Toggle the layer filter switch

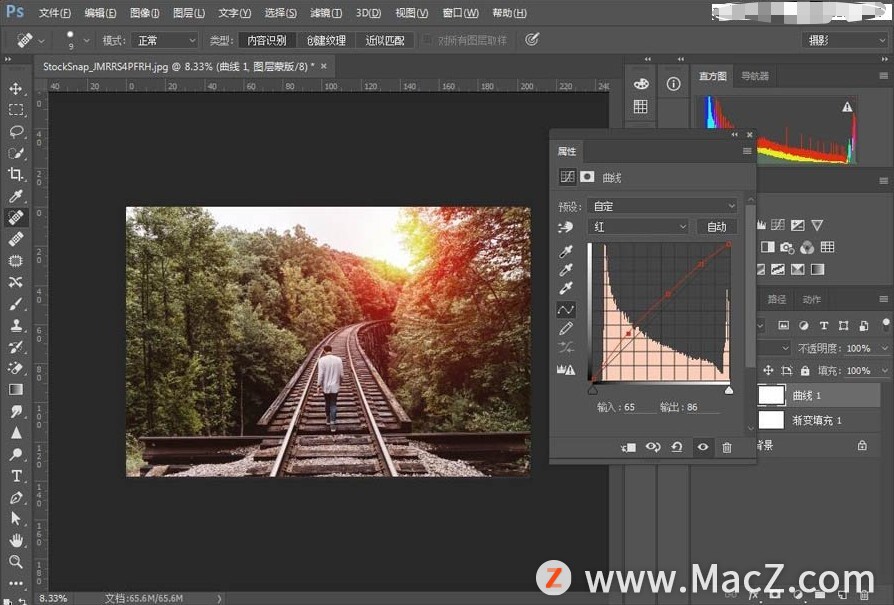pos(885,325)
